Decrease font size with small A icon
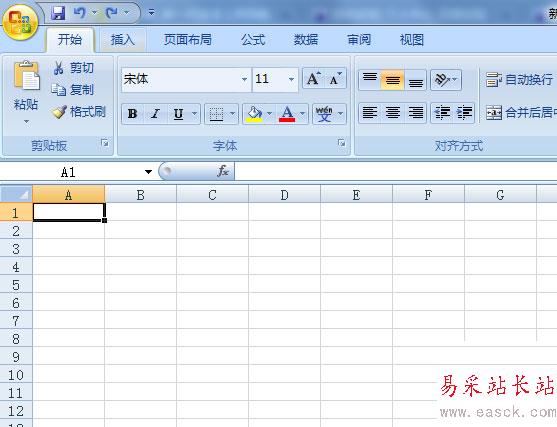This screenshot has width=557, height=427. coord(335,79)
